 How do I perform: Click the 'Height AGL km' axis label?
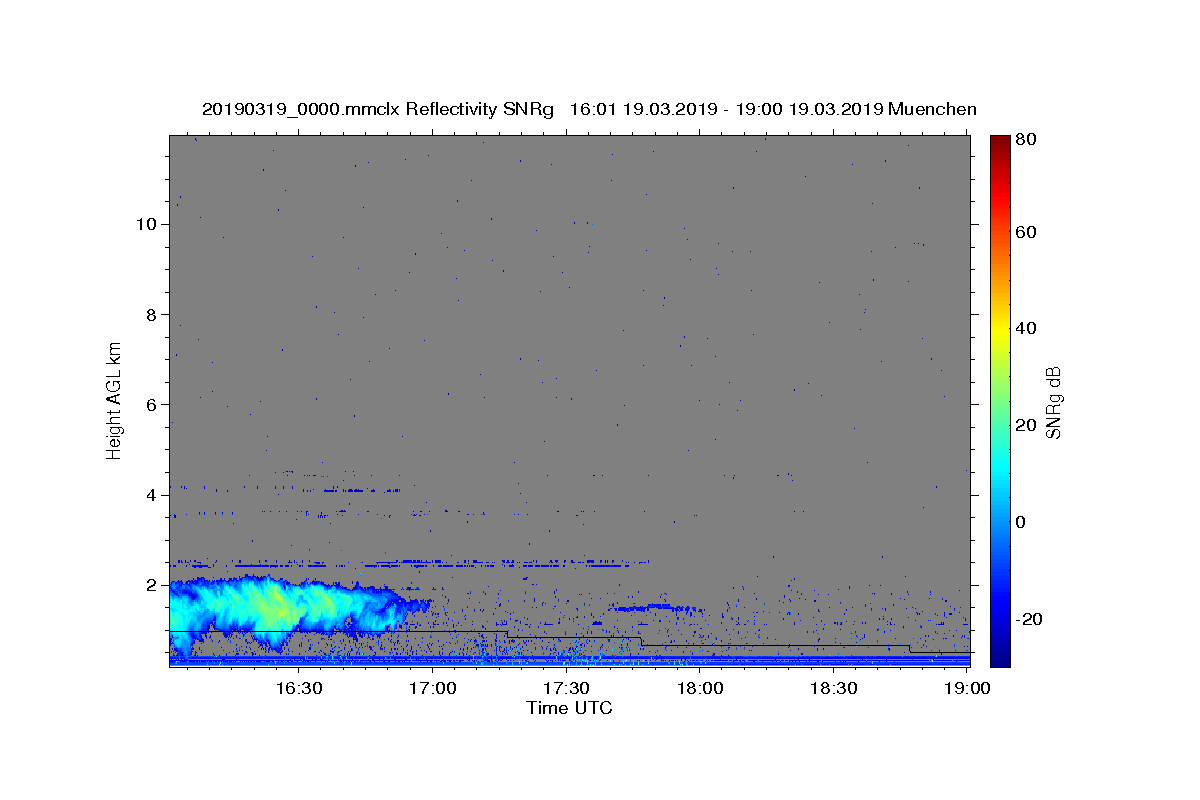tap(114, 399)
